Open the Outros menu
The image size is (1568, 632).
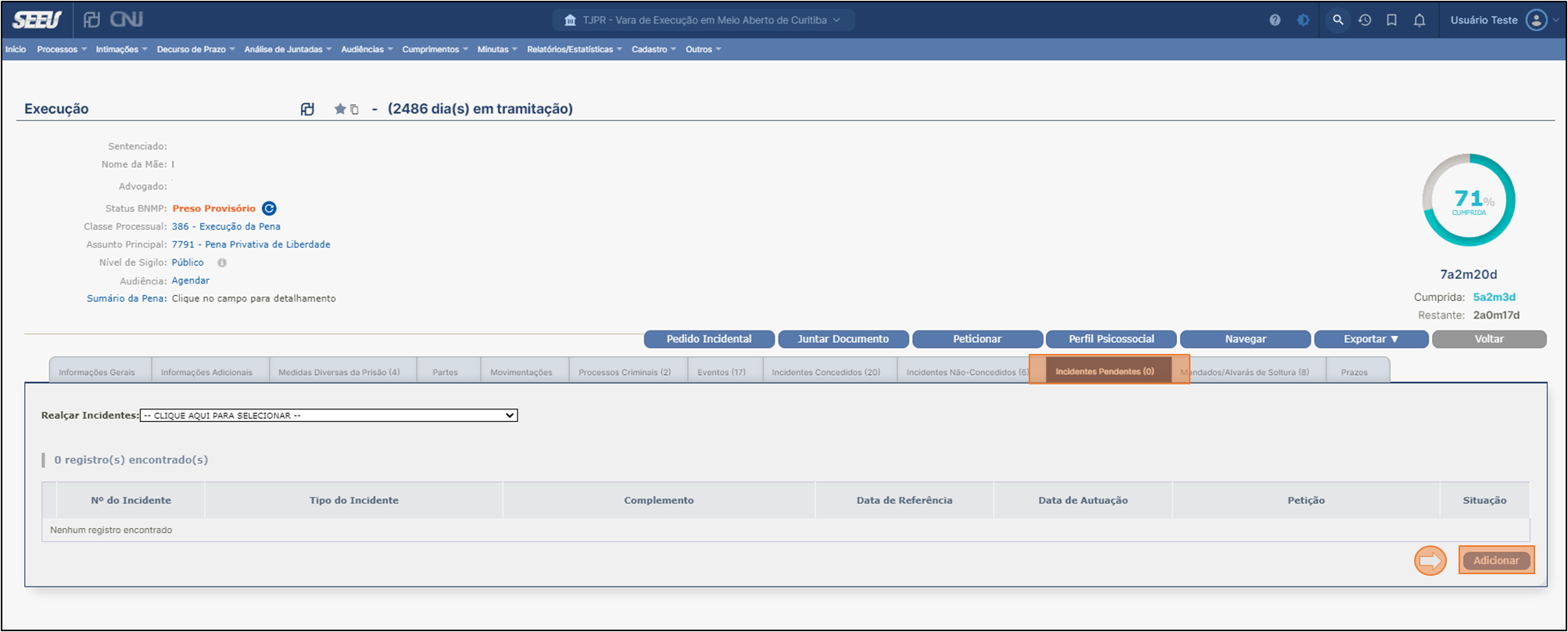click(703, 49)
